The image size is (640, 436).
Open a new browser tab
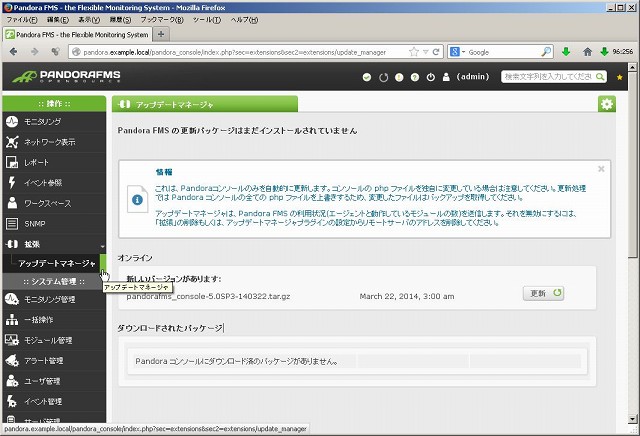[161, 34]
